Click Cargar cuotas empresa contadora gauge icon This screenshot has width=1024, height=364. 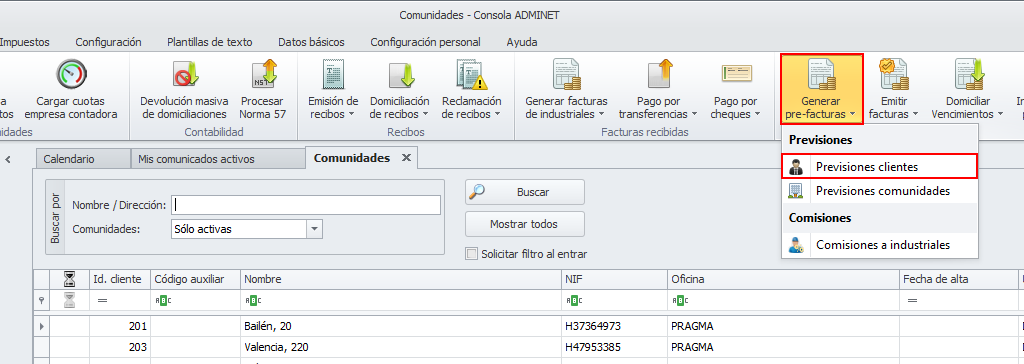(x=71, y=74)
